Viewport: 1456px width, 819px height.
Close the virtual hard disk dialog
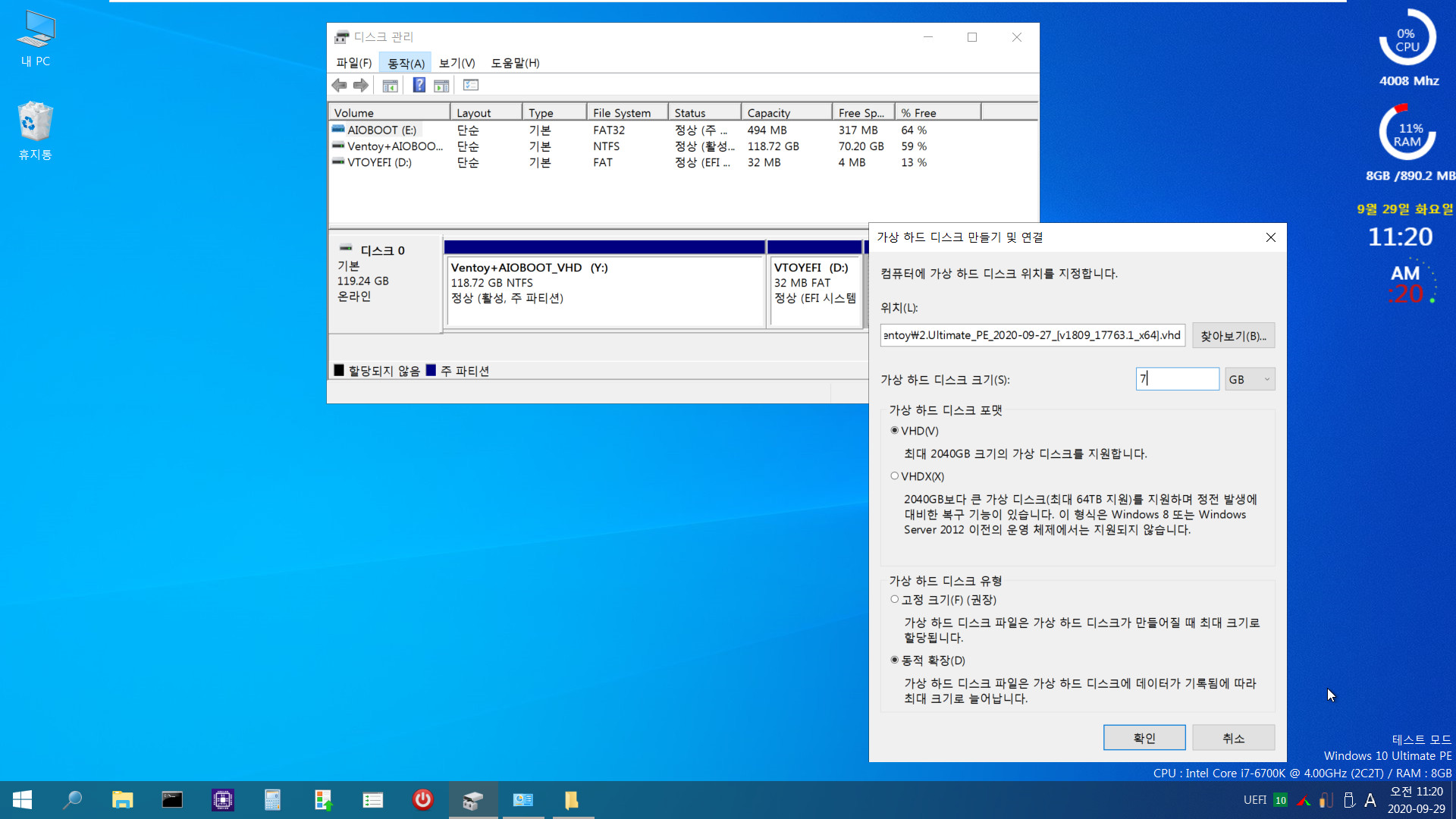tap(1270, 237)
